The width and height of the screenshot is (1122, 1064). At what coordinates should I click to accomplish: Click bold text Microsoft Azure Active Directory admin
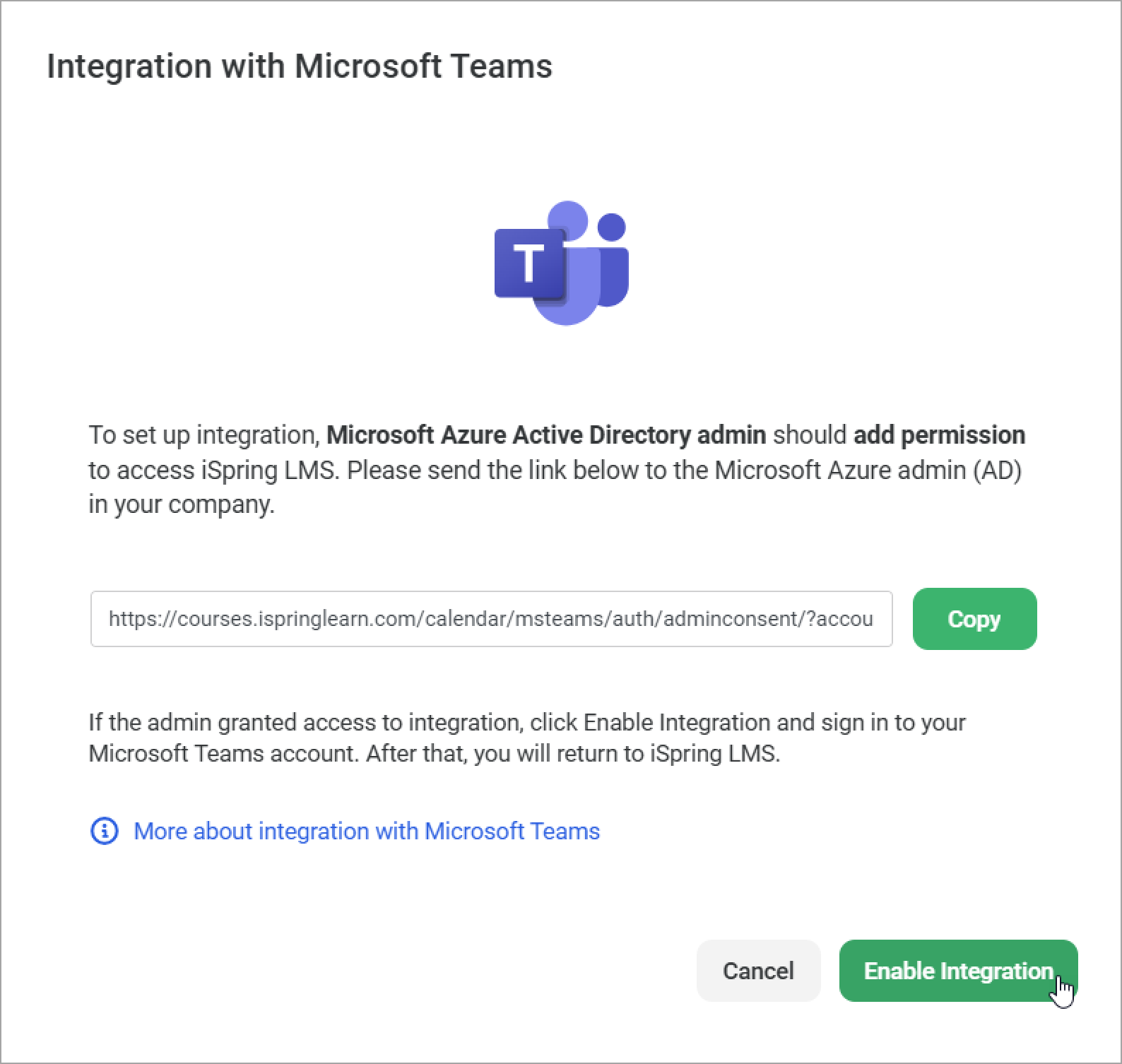pos(546,435)
